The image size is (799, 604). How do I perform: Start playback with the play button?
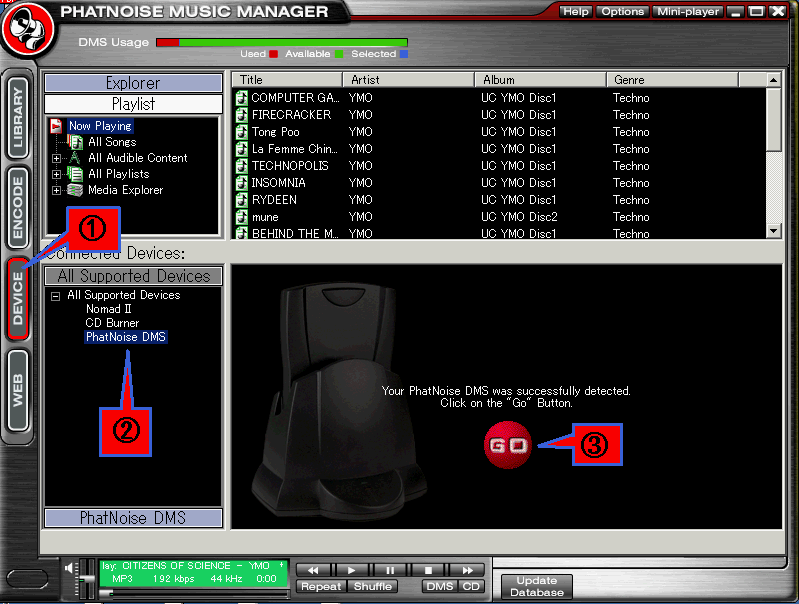tap(351, 570)
